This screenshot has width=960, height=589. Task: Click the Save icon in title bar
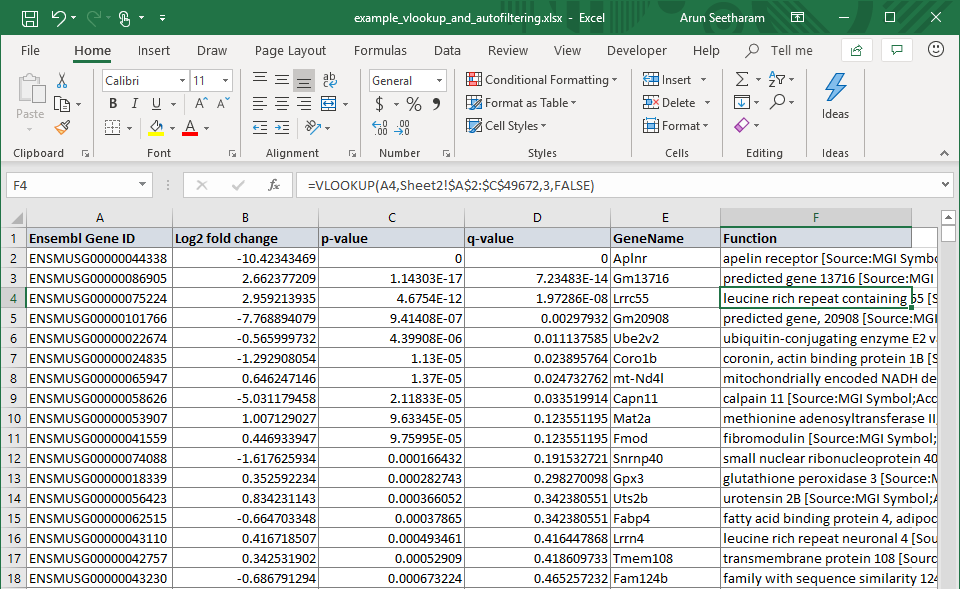(30, 18)
